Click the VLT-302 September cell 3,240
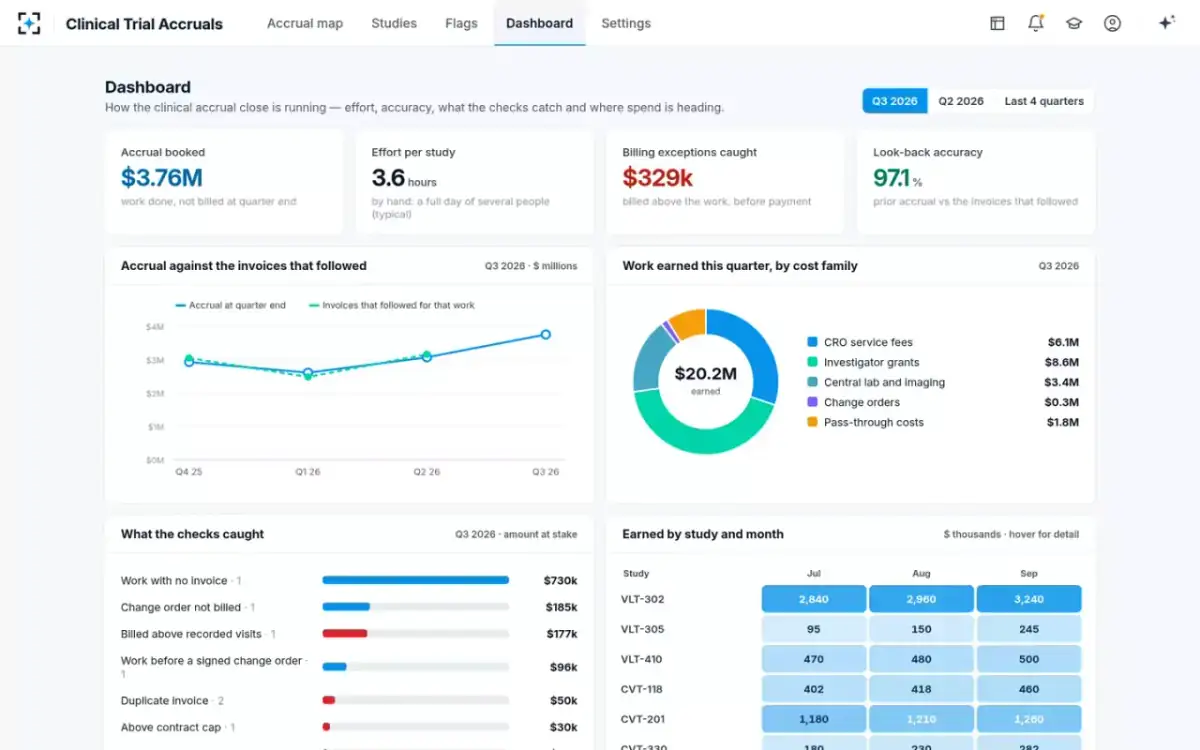 tap(1029, 599)
